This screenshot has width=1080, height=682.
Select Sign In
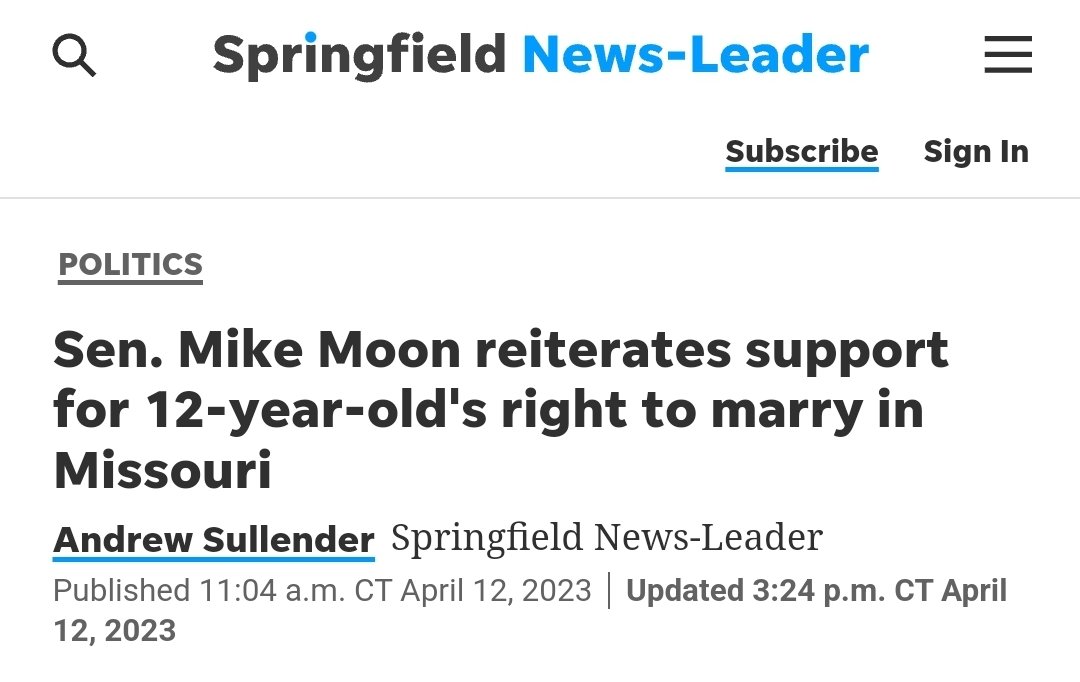976,152
